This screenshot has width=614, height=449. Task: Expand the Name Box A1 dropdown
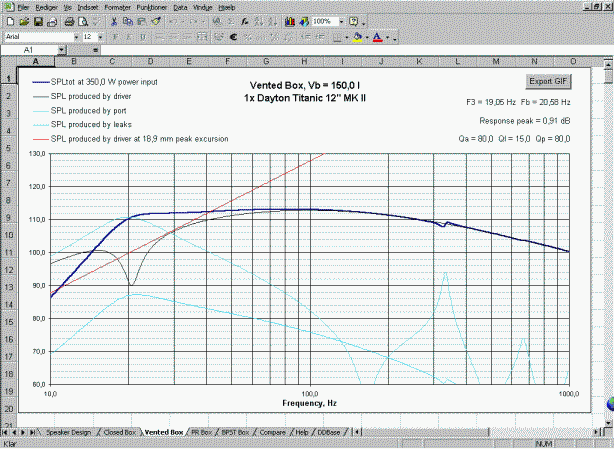point(61,50)
